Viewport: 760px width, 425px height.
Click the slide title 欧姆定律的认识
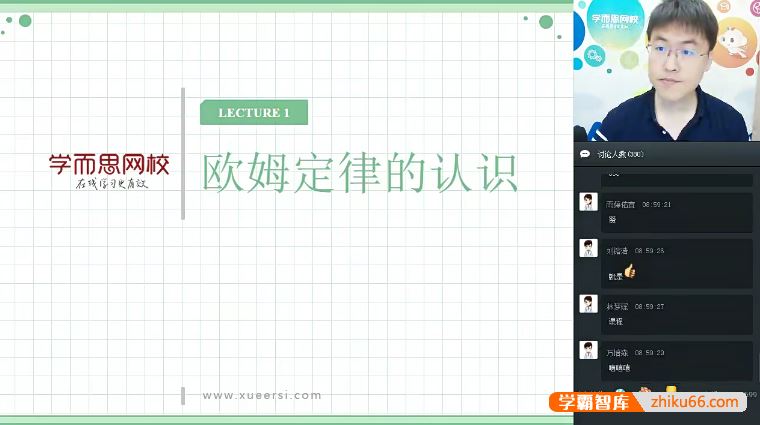point(360,173)
